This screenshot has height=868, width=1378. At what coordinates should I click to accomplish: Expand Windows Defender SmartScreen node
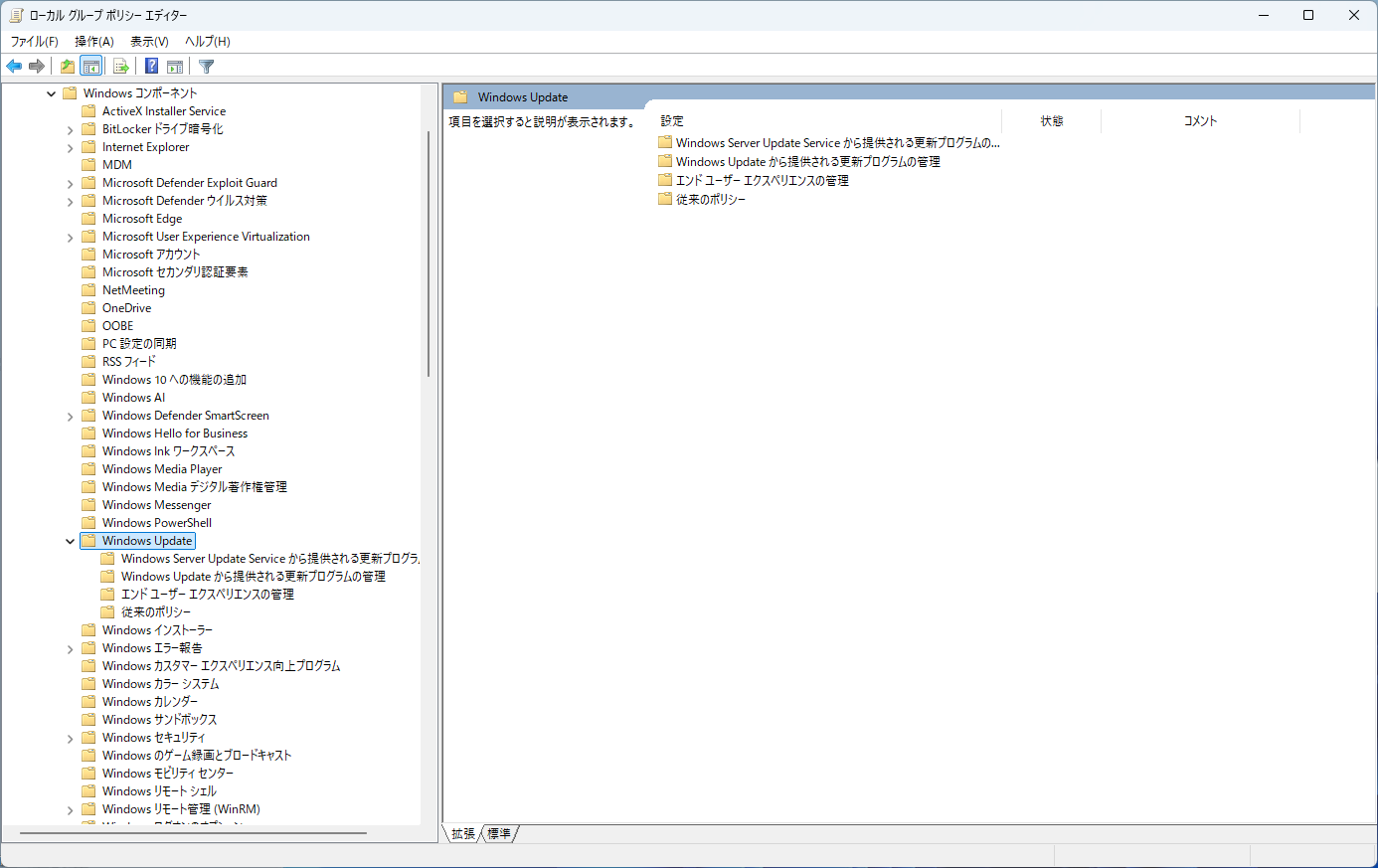71,417
